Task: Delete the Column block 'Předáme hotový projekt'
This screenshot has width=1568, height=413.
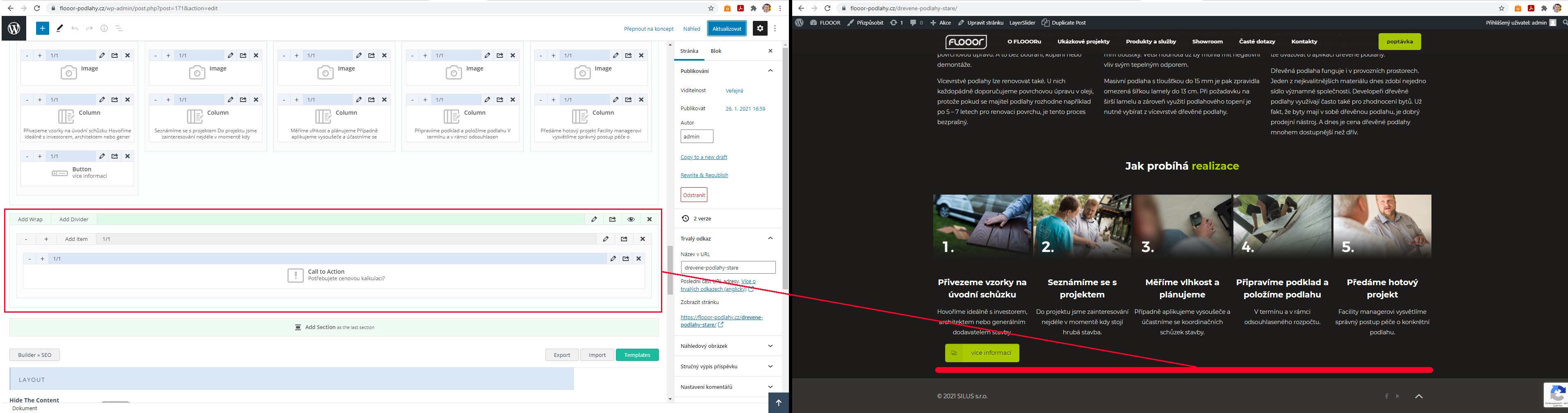Action: pyautogui.click(x=642, y=100)
